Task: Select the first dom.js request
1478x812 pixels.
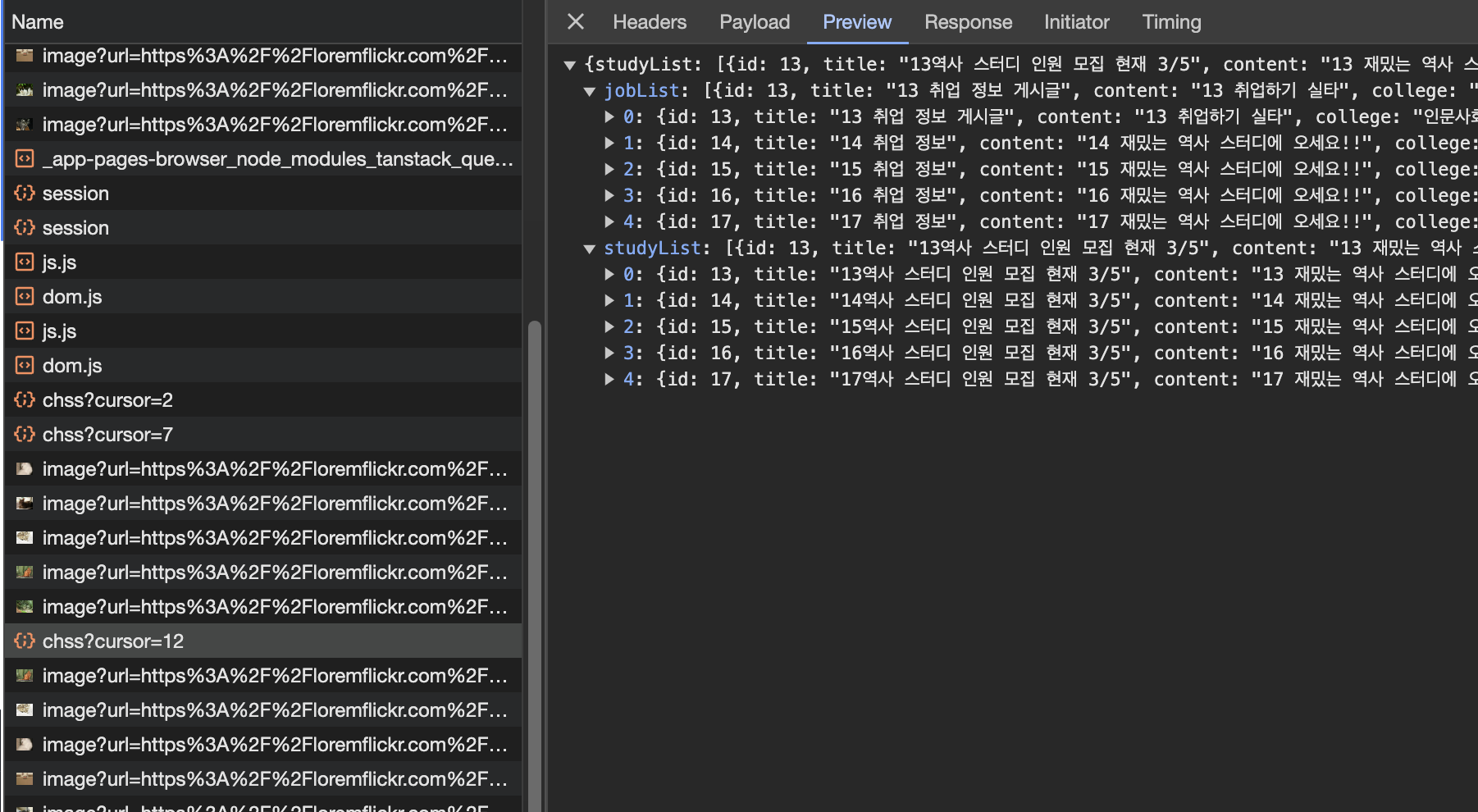Action: coord(263,297)
